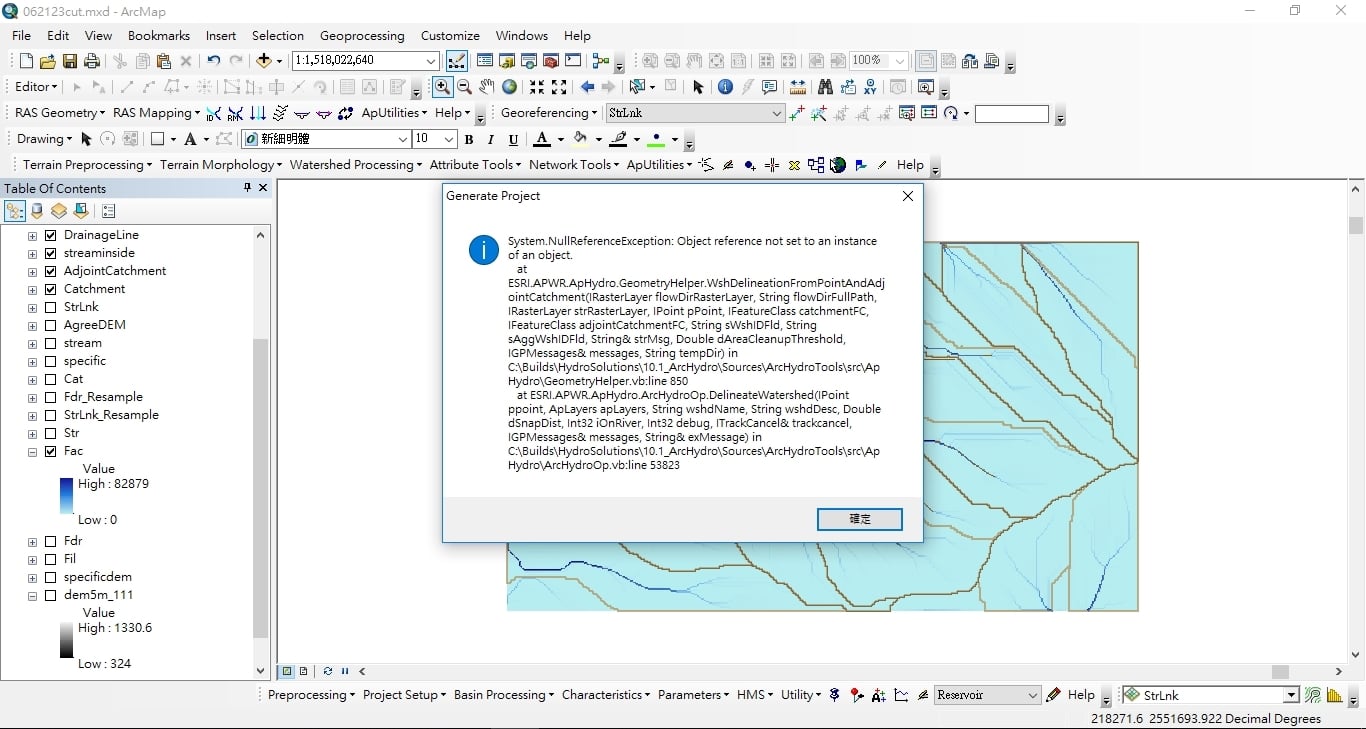Image resolution: width=1366 pixels, height=729 pixels.
Task: Click the Go To XY icon
Action: pyautogui.click(x=870, y=87)
